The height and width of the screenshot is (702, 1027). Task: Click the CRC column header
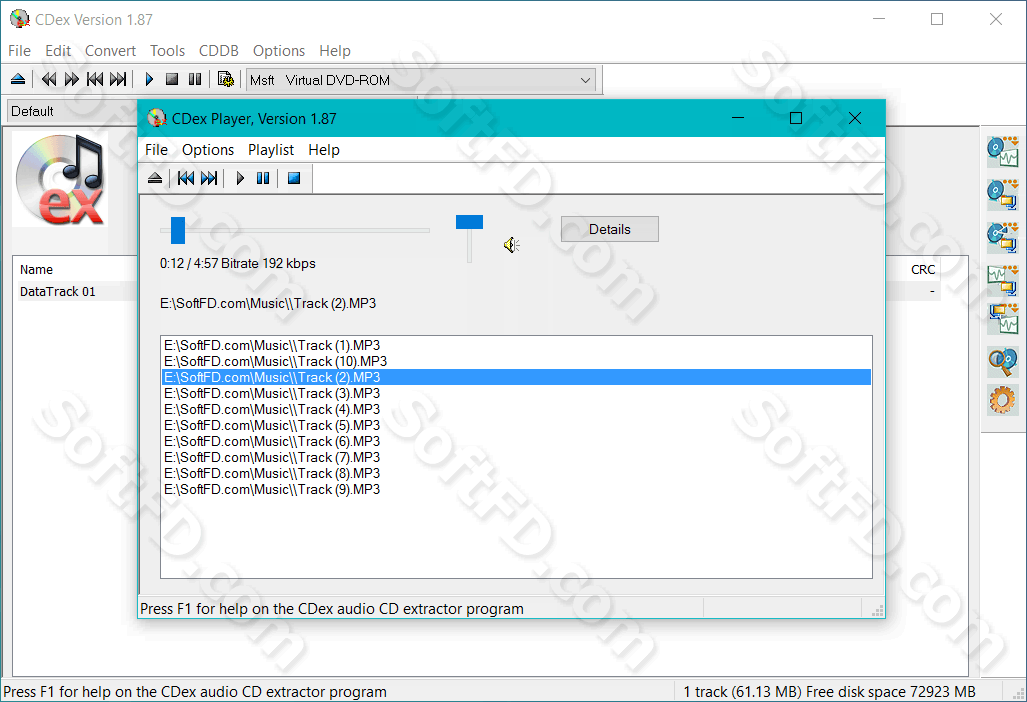point(914,270)
